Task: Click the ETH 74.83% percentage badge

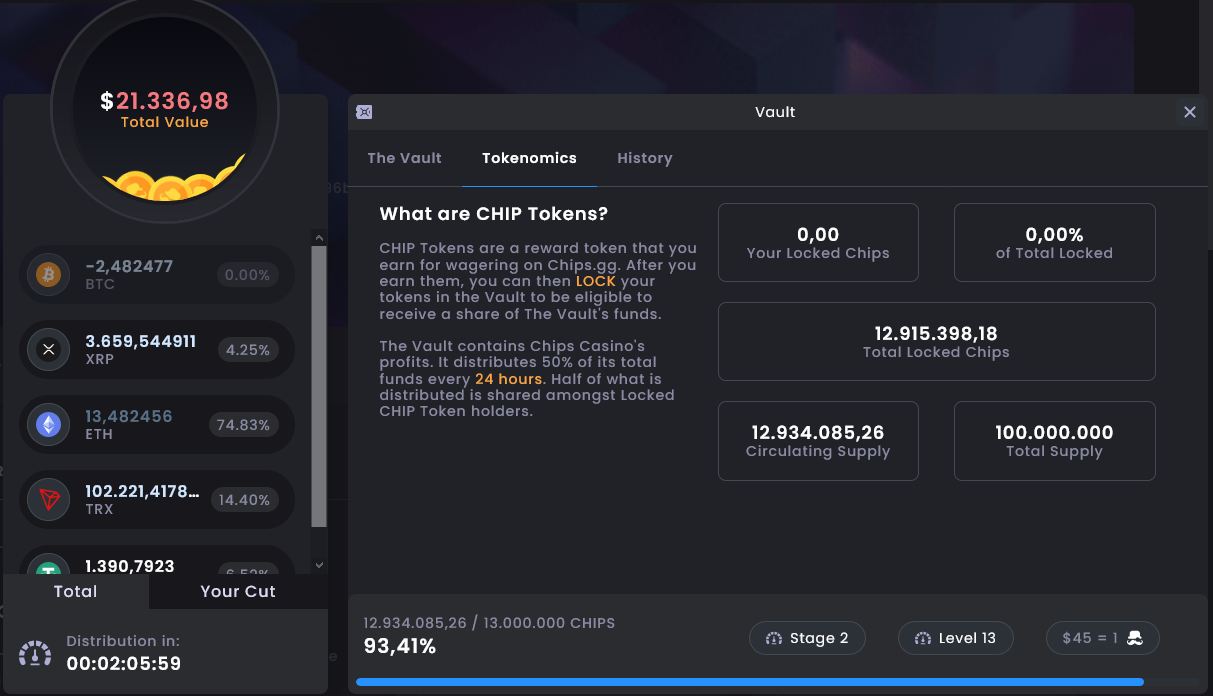Action: coord(243,425)
